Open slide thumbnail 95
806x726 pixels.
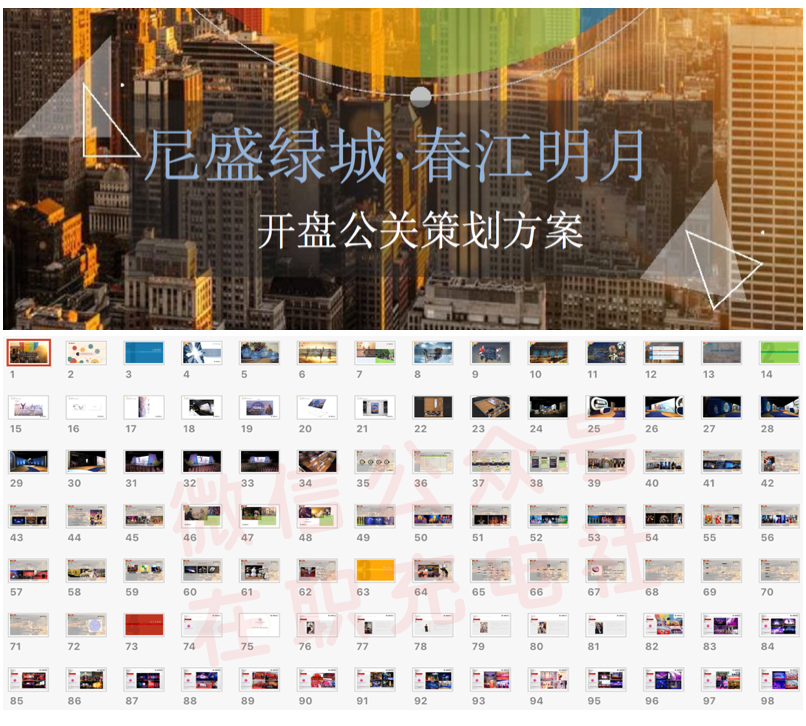pos(607,680)
